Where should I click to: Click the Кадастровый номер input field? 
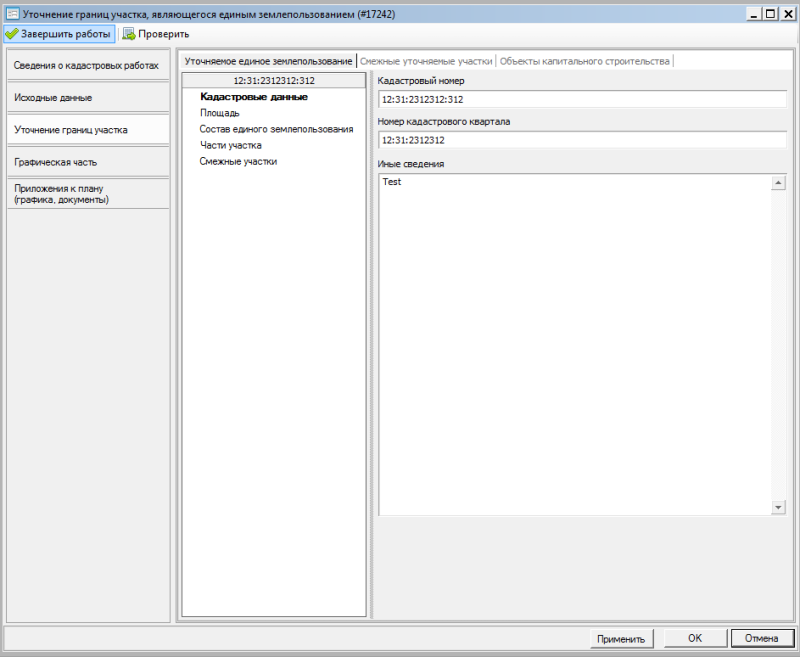tap(581, 100)
